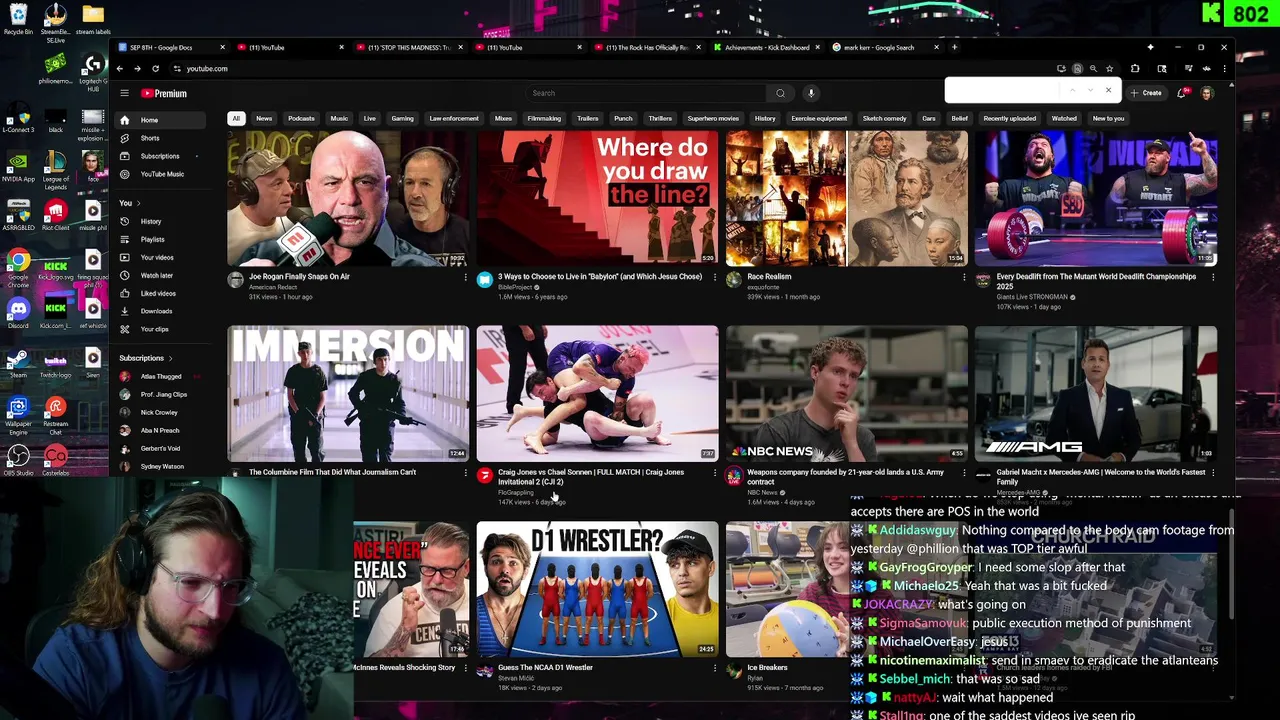Expand the You section chevron
Screen dimensions: 1280x720
138,203
